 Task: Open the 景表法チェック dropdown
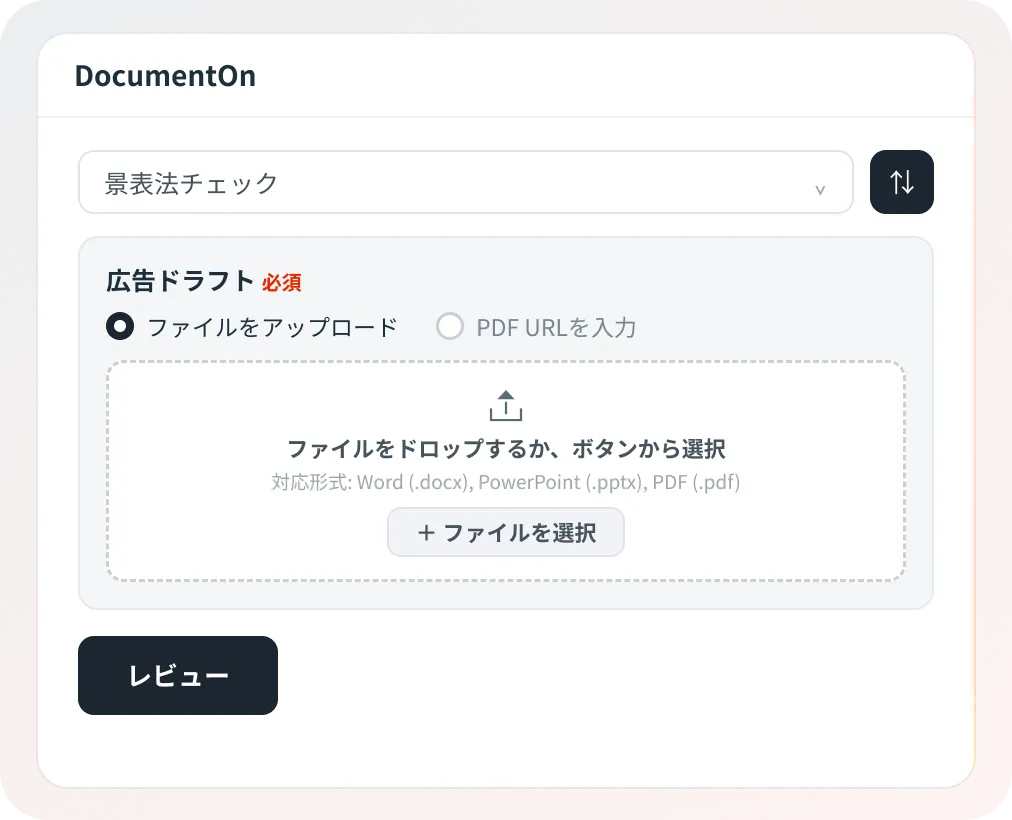465,183
